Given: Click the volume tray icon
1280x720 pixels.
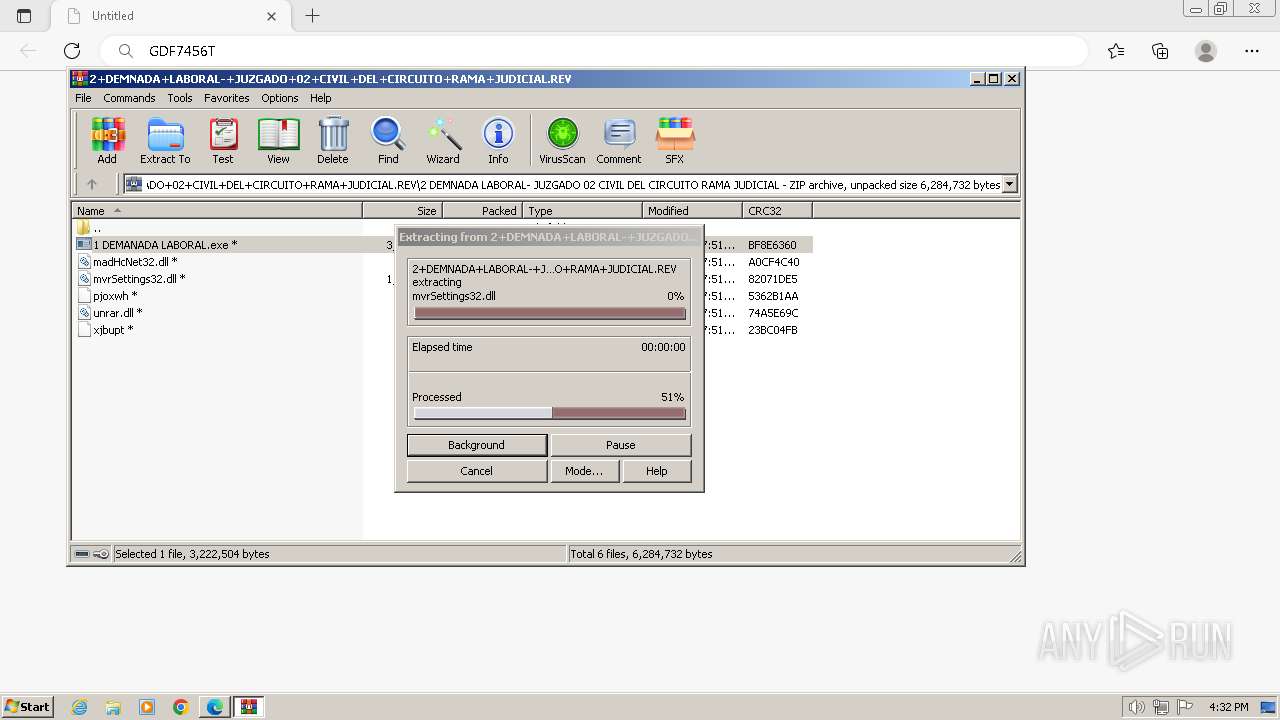Looking at the screenshot, I should [x=1136, y=707].
